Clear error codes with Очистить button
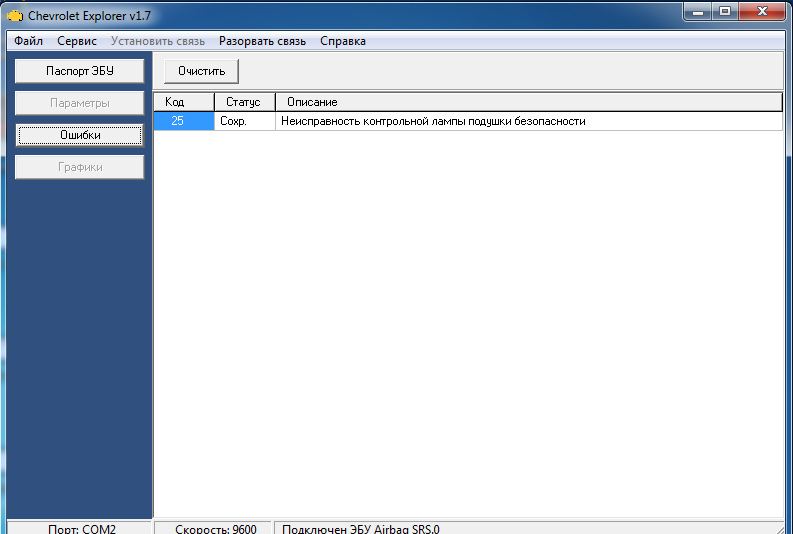The width and height of the screenshot is (793, 534). click(201, 71)
